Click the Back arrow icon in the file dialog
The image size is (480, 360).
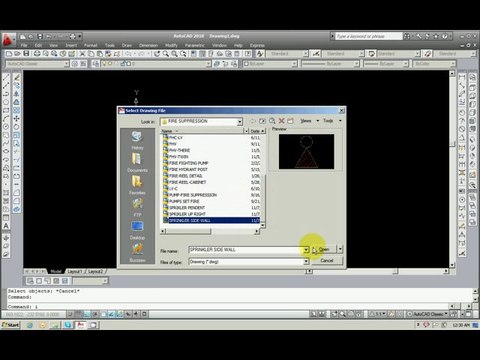[x=253, y=121]
